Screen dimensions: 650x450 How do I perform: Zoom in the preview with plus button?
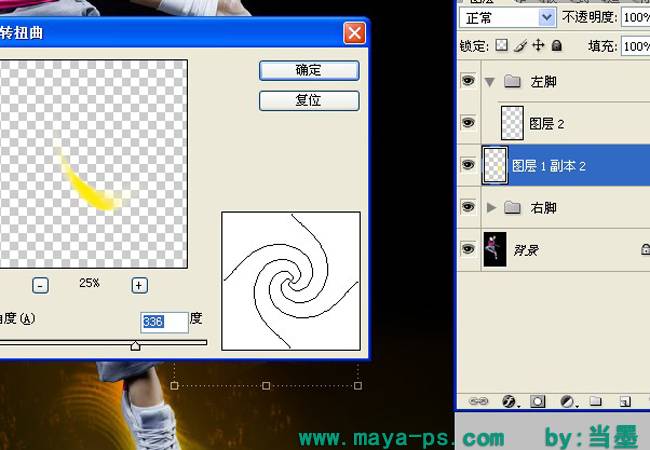[139, 285]
